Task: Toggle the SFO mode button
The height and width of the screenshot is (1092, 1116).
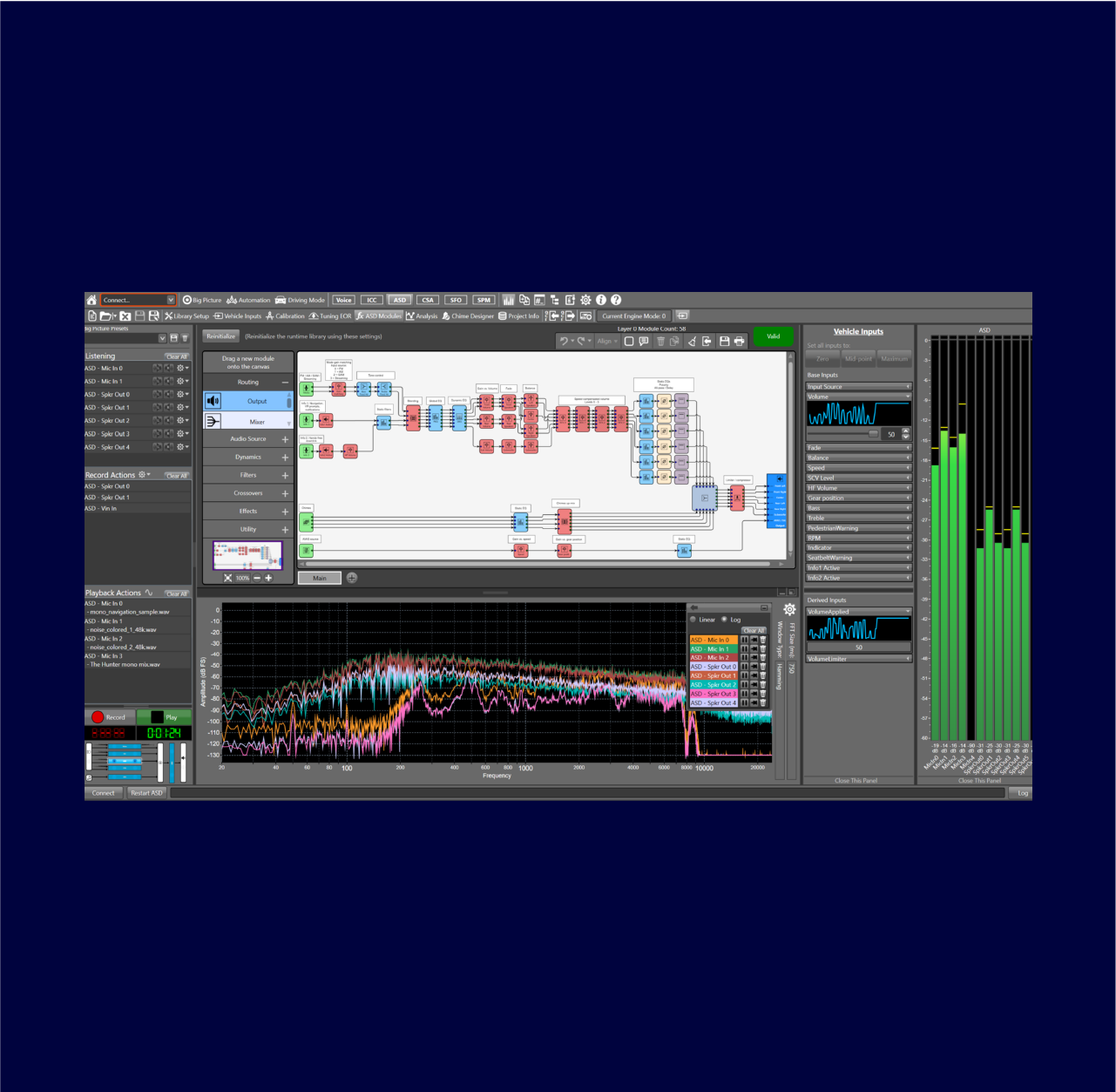Action: pyautogui.click(x=456, y=300)
